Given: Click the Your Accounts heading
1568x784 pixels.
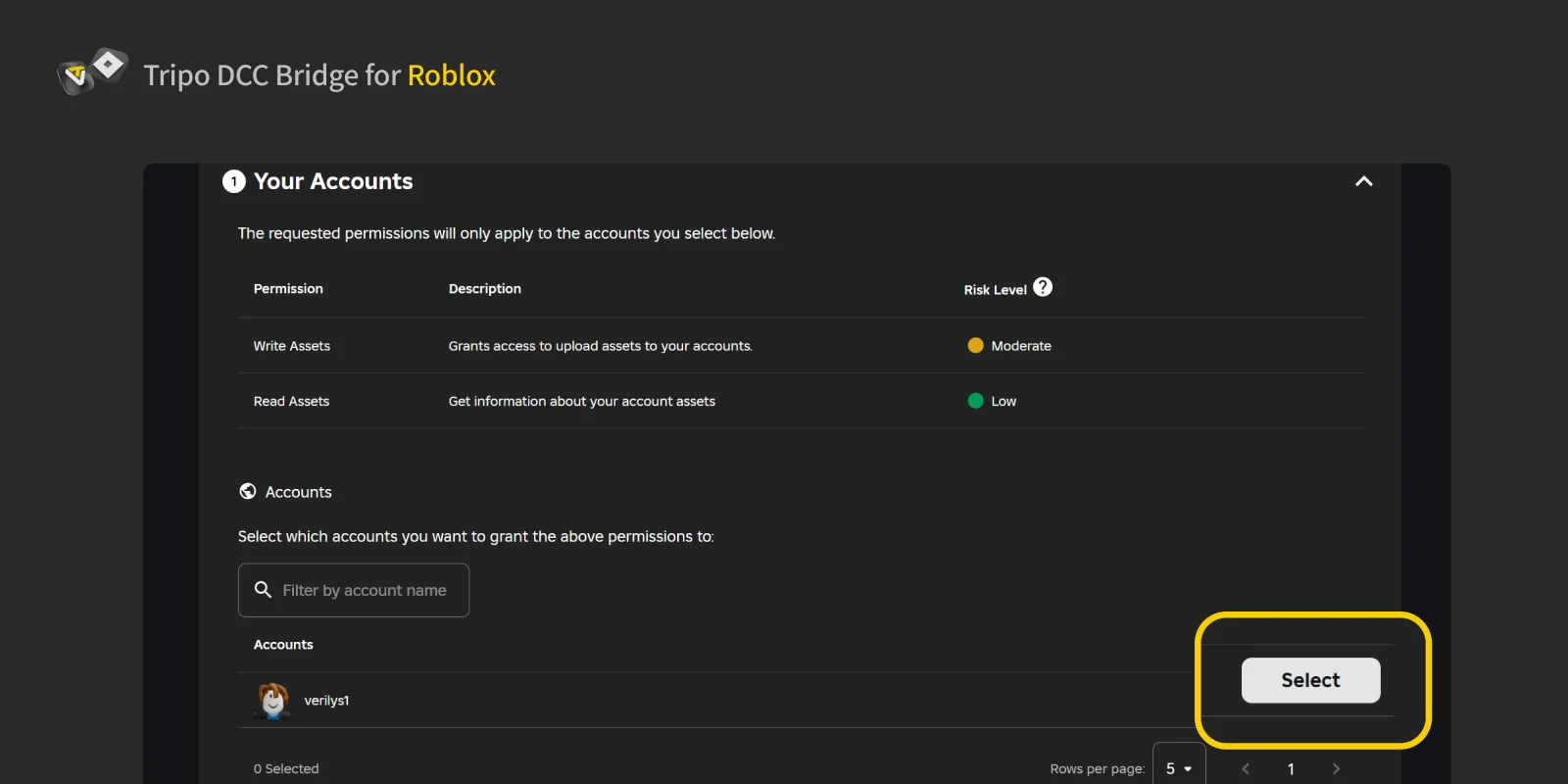Looking at the screenshot, I should tap(333, 181).
